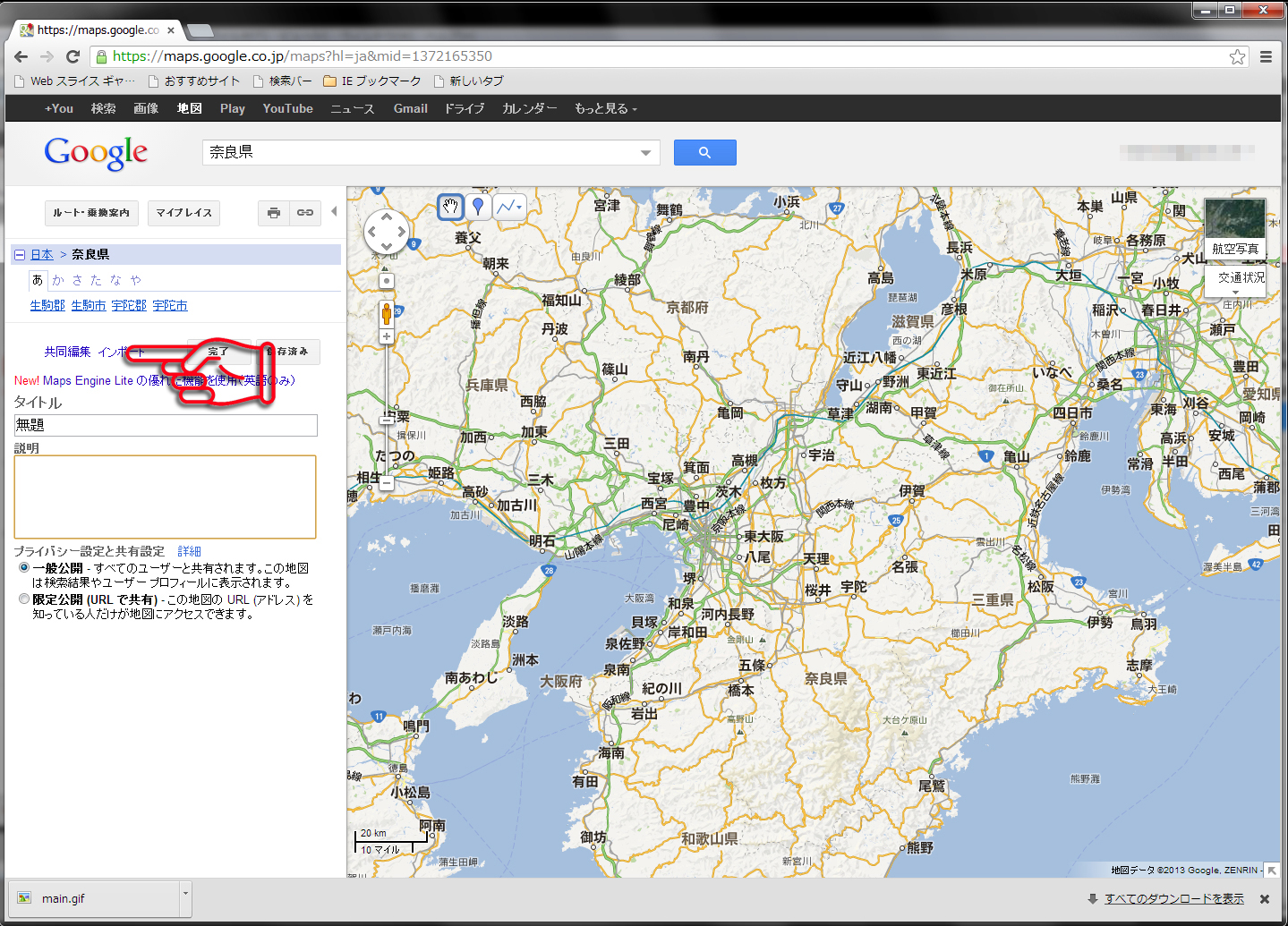Close the maps.google browser tab
Image resolution: width=1288 pixels, height=926 pixels.
[x=171, y=30]
